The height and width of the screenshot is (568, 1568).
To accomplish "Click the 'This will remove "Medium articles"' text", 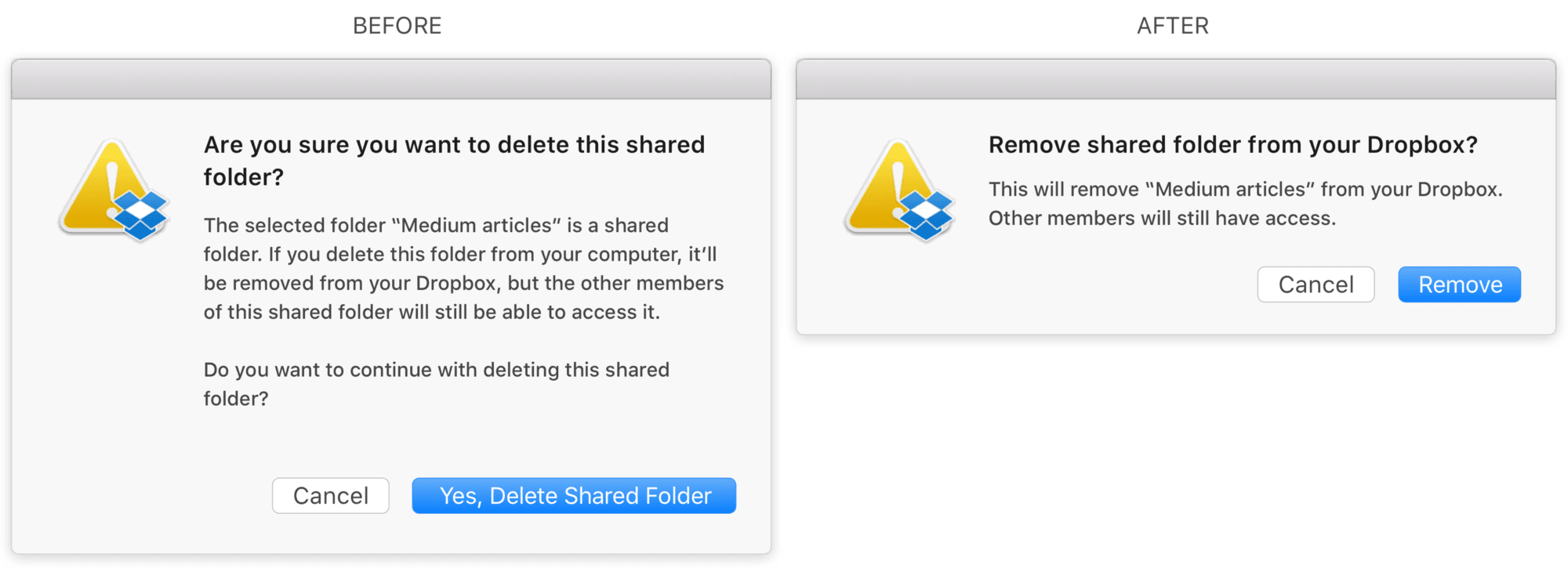I will click(1246, 190).
